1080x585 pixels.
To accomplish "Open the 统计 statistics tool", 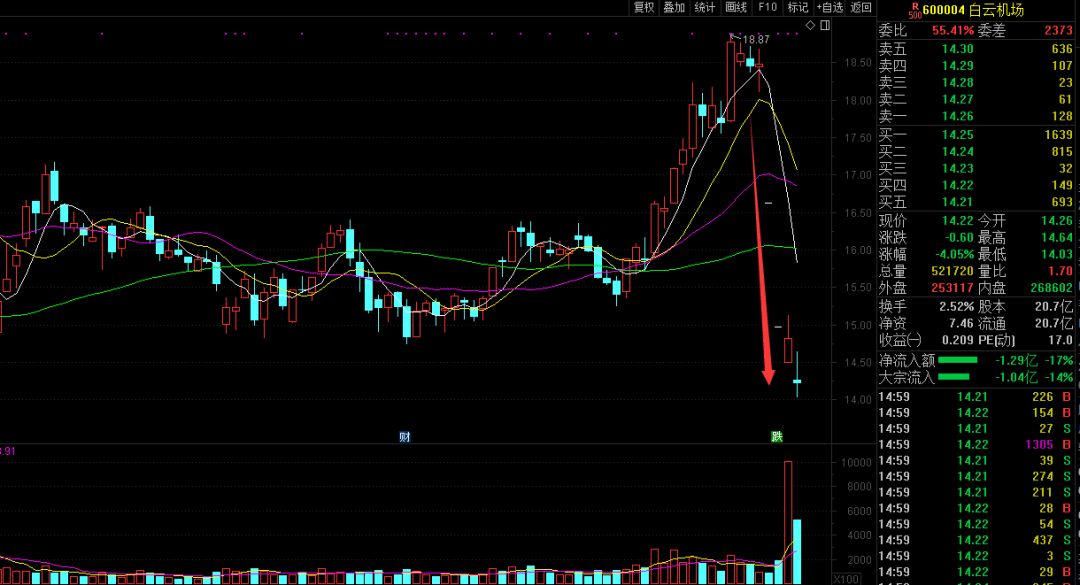I will [x=705, y=7].
